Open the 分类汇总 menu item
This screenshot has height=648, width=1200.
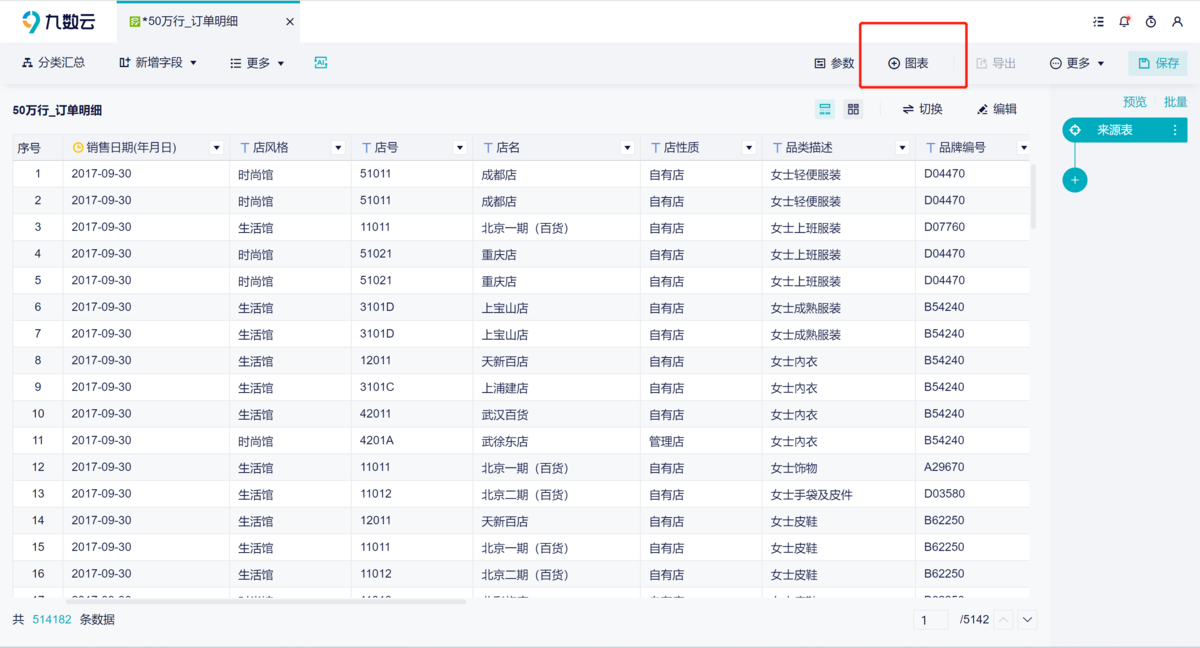[53, 63]
